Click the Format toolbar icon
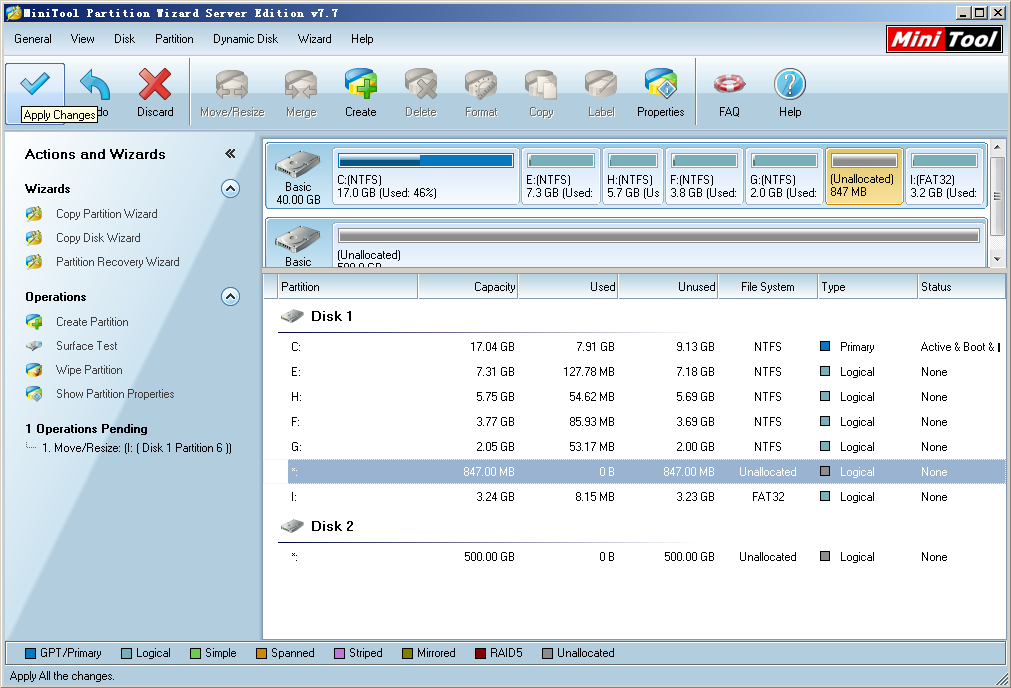Viewport: 1011px width, 688px height. coord(481,85)
